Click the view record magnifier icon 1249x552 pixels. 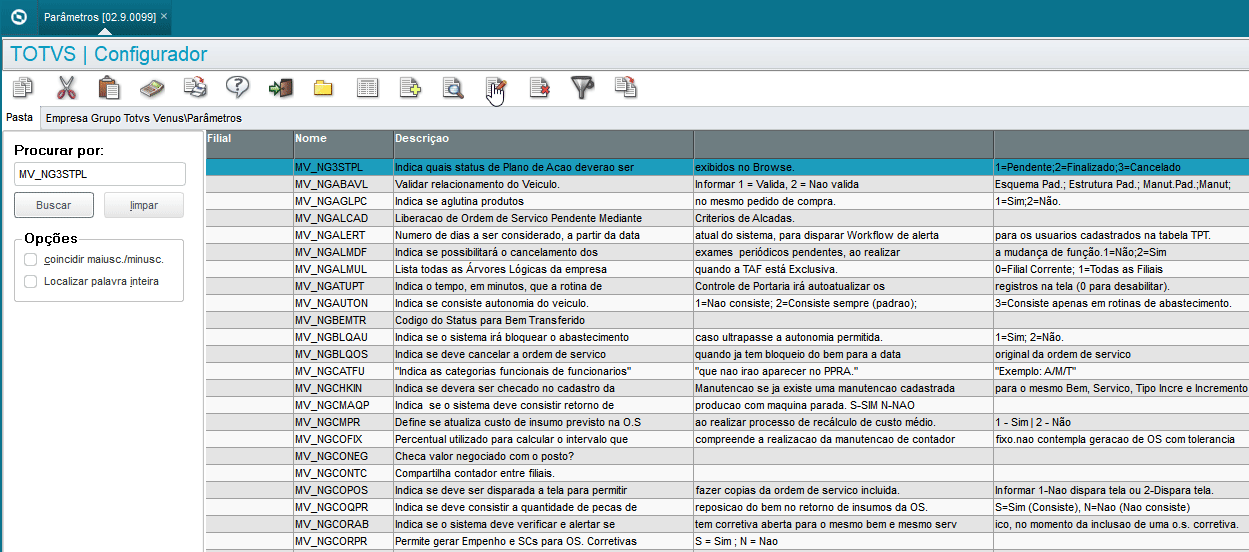click(x=453, y=87)
